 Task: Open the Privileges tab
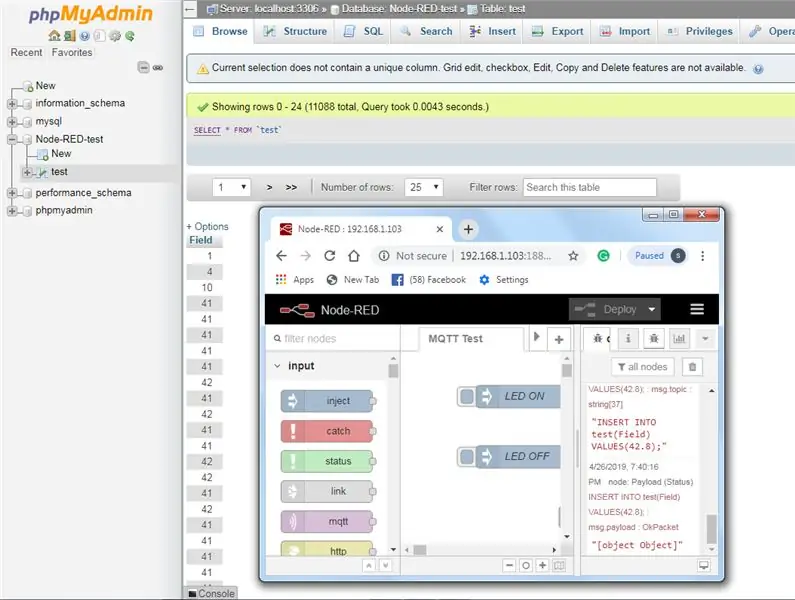pyautogui.click(x=700, y=31)
